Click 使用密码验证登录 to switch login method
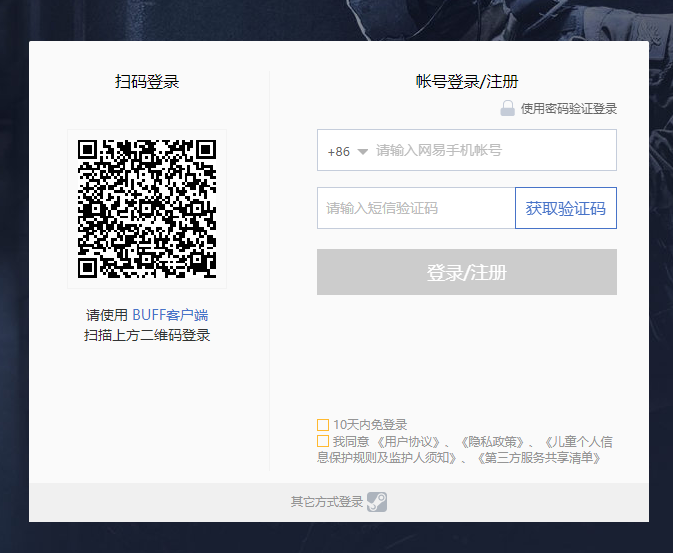The height and width of the screenshot is (553, 673). tap(569, 109)
